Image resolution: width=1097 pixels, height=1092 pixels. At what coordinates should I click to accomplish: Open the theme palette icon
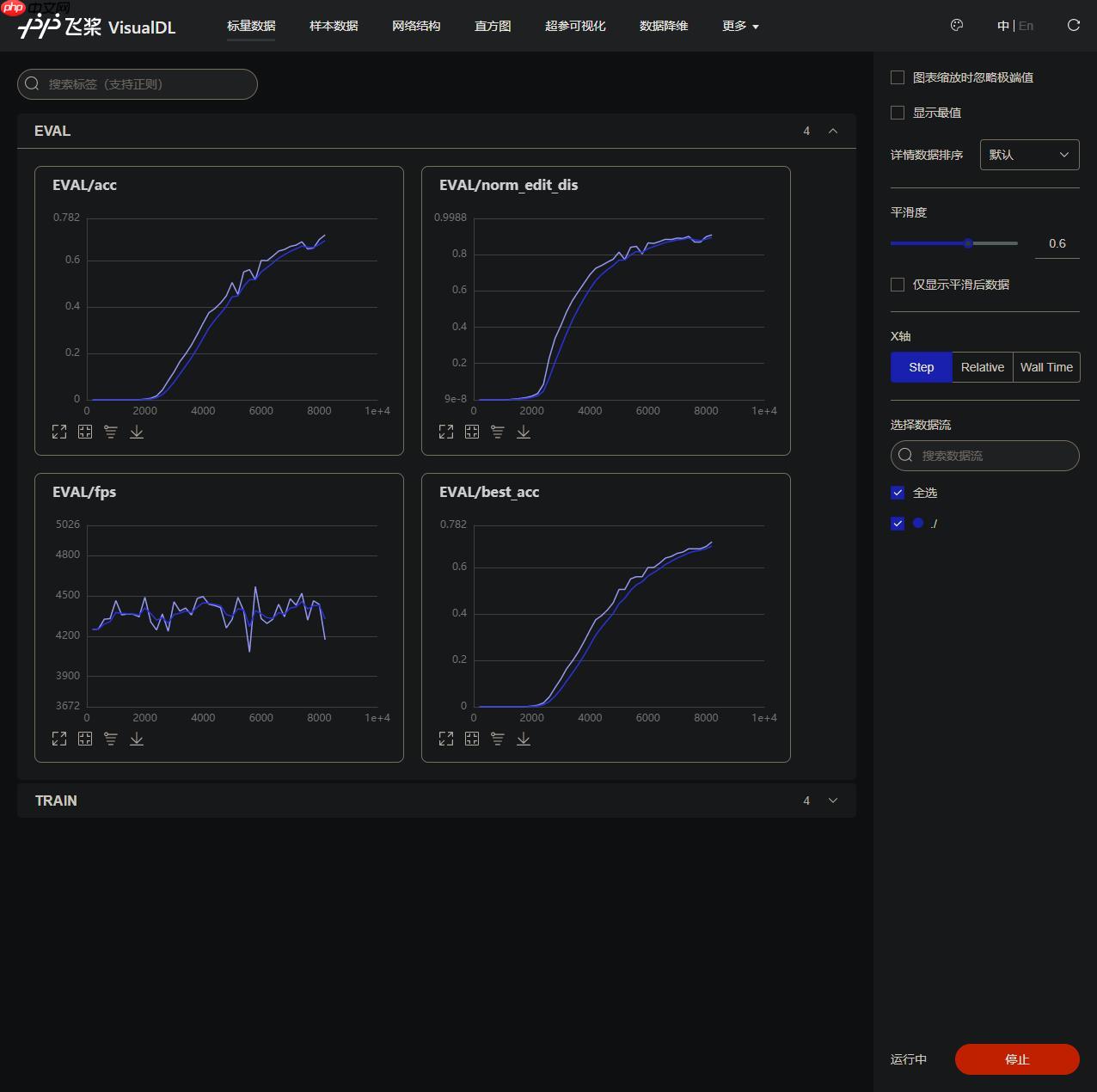pyautogui.click(x=957, y=26)
